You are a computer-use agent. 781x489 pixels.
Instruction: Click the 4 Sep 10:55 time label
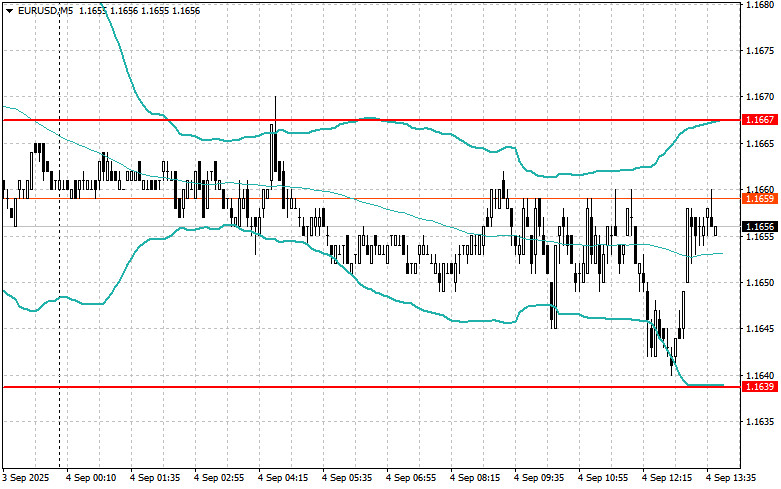click(603, 478)
